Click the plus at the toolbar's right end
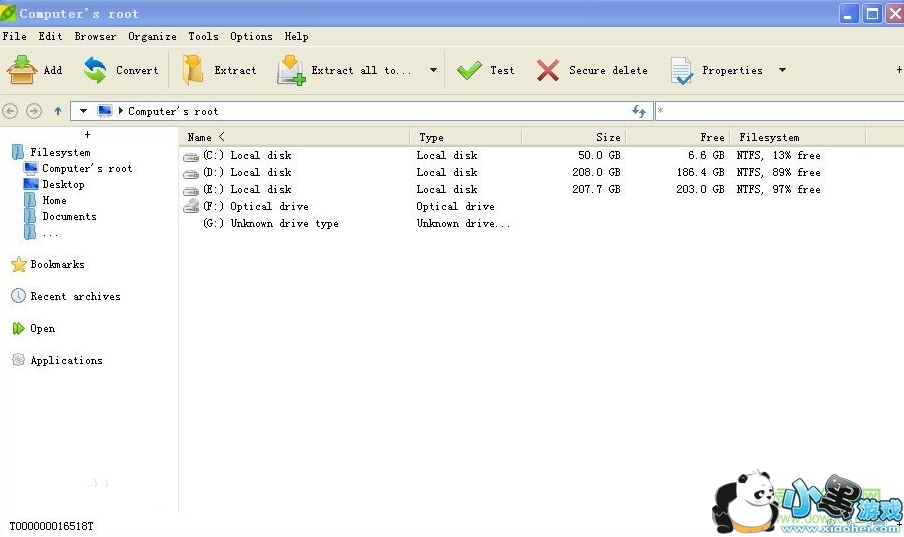904x537 pixels. pos(899,70)
